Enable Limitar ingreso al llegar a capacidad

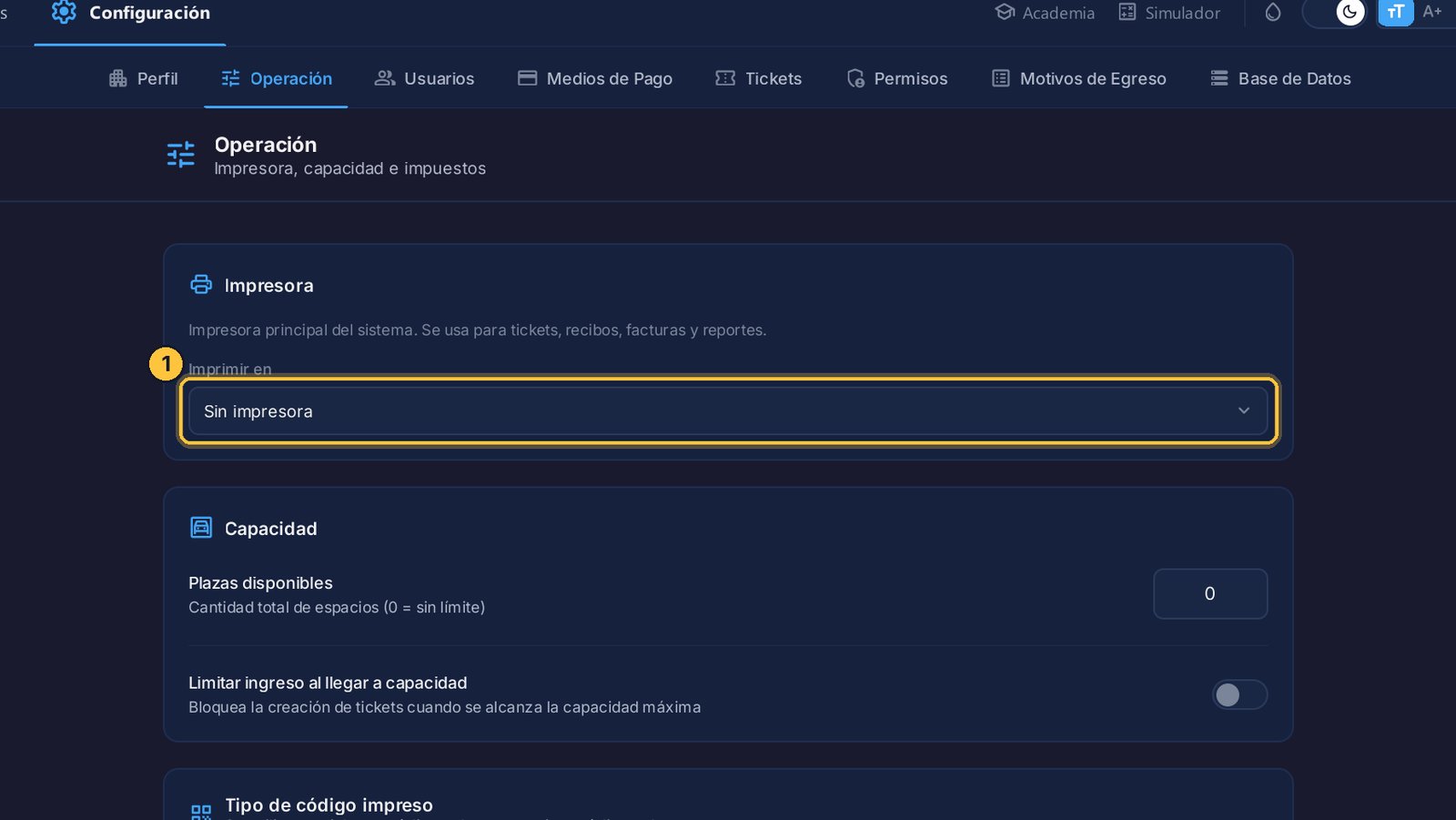1239,695
